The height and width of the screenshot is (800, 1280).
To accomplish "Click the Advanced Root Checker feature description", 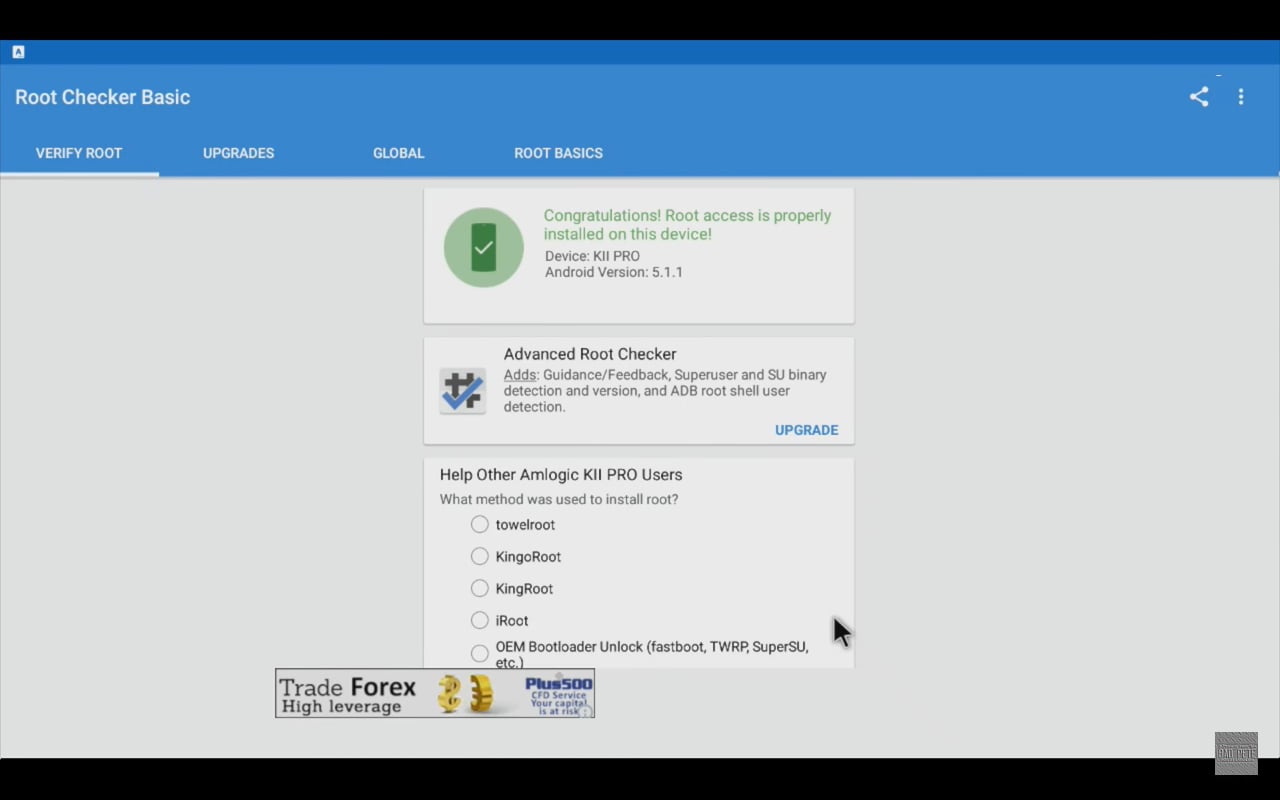I will click(665, 391).
